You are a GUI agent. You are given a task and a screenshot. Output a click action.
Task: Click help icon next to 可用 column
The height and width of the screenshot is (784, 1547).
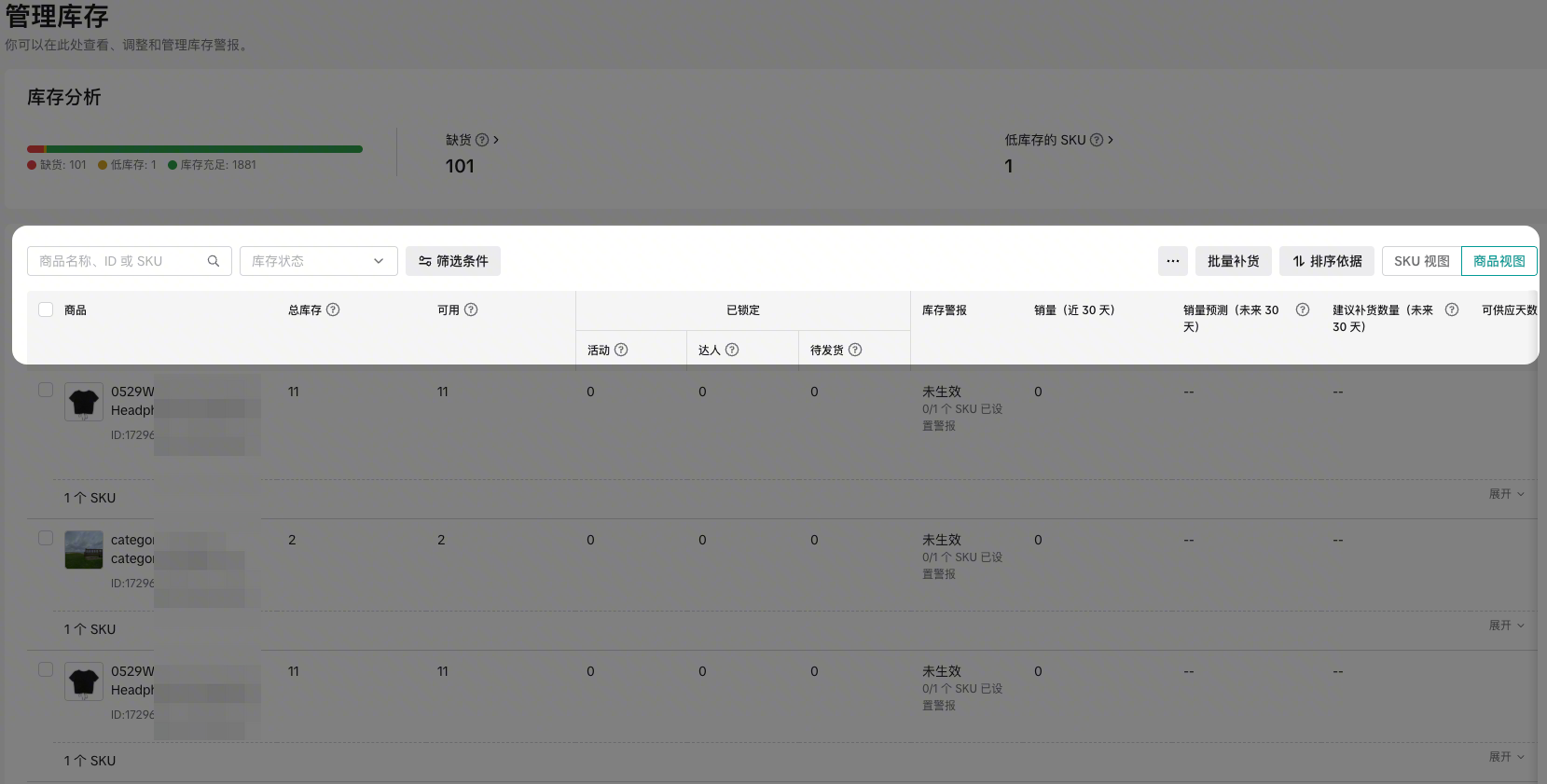tap(471, 309)
